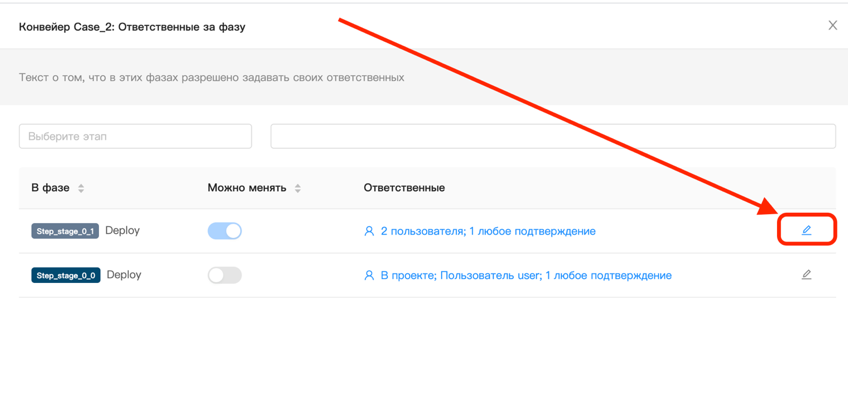Image resolution: width=848 pixels, height=416 pixels.
Task: Click the Deploy label in Step_stage_0_1 row
Action: pyautogui.click(x=122, y=230)
